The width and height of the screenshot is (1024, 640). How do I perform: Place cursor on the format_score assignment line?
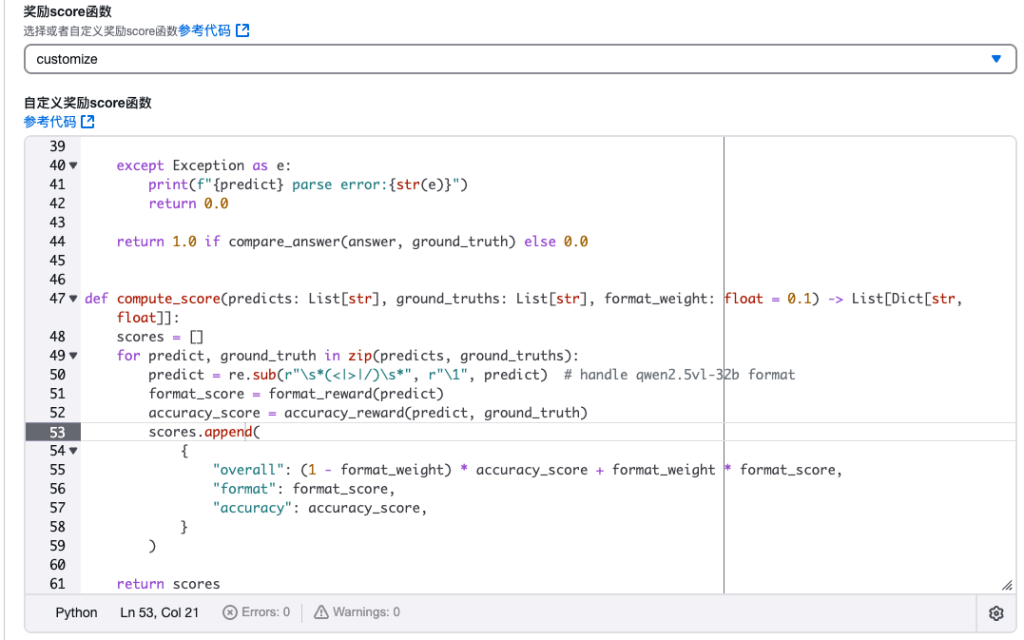click(296, 394)
